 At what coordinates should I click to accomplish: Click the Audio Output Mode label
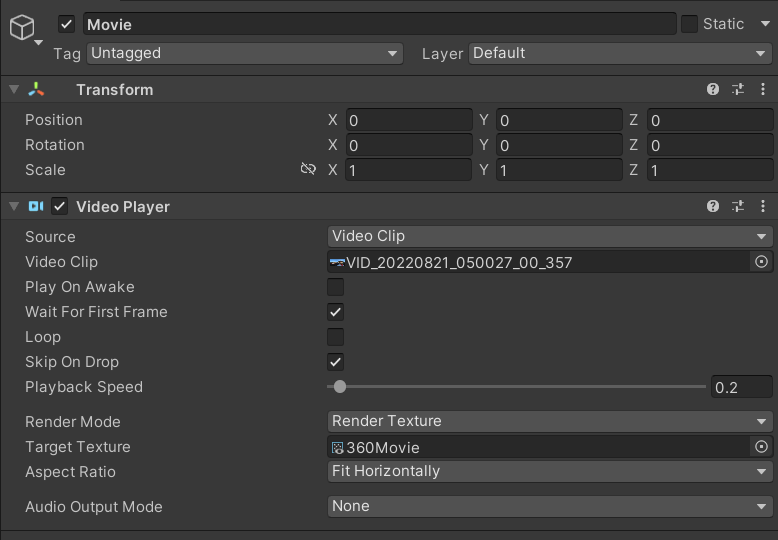pos(94,507)
